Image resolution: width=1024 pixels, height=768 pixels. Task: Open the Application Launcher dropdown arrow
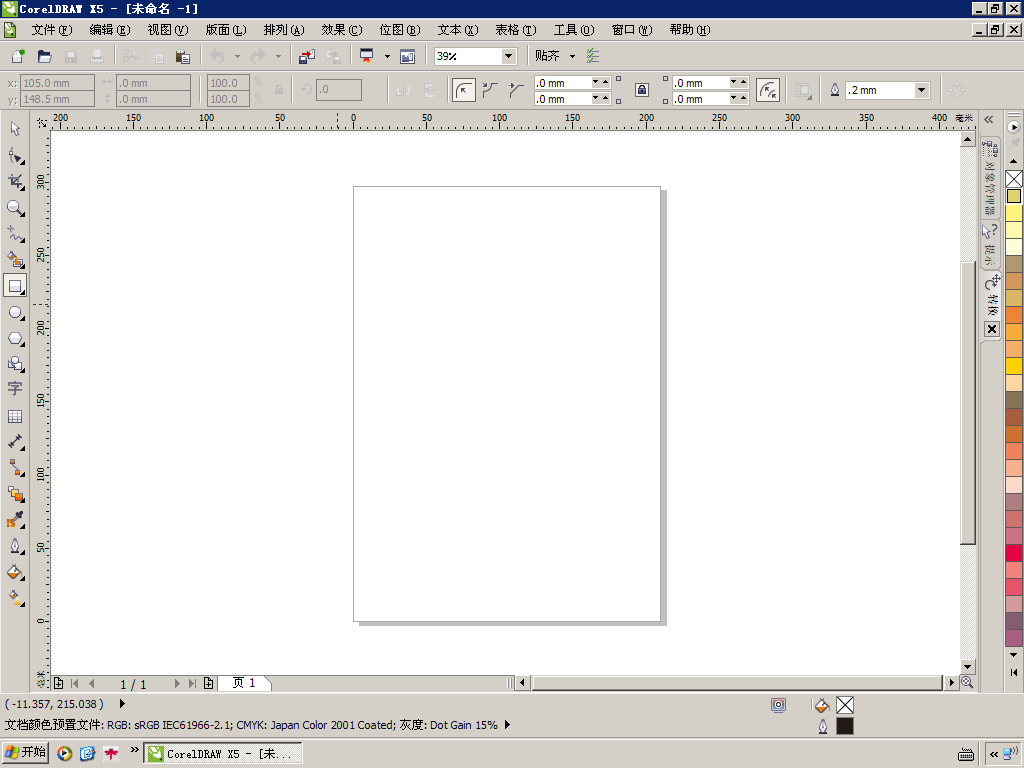click(387, 56)
